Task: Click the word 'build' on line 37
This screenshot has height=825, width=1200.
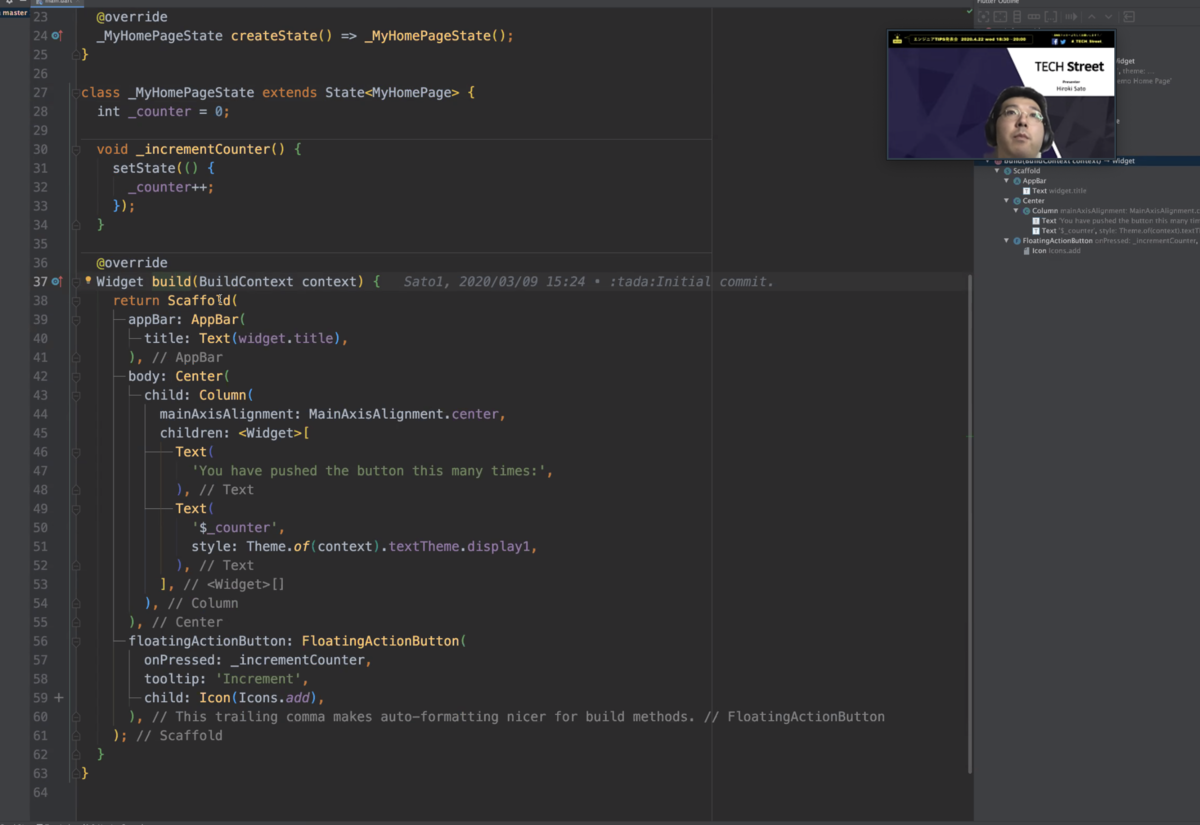Action: click(x=171, y=282)
